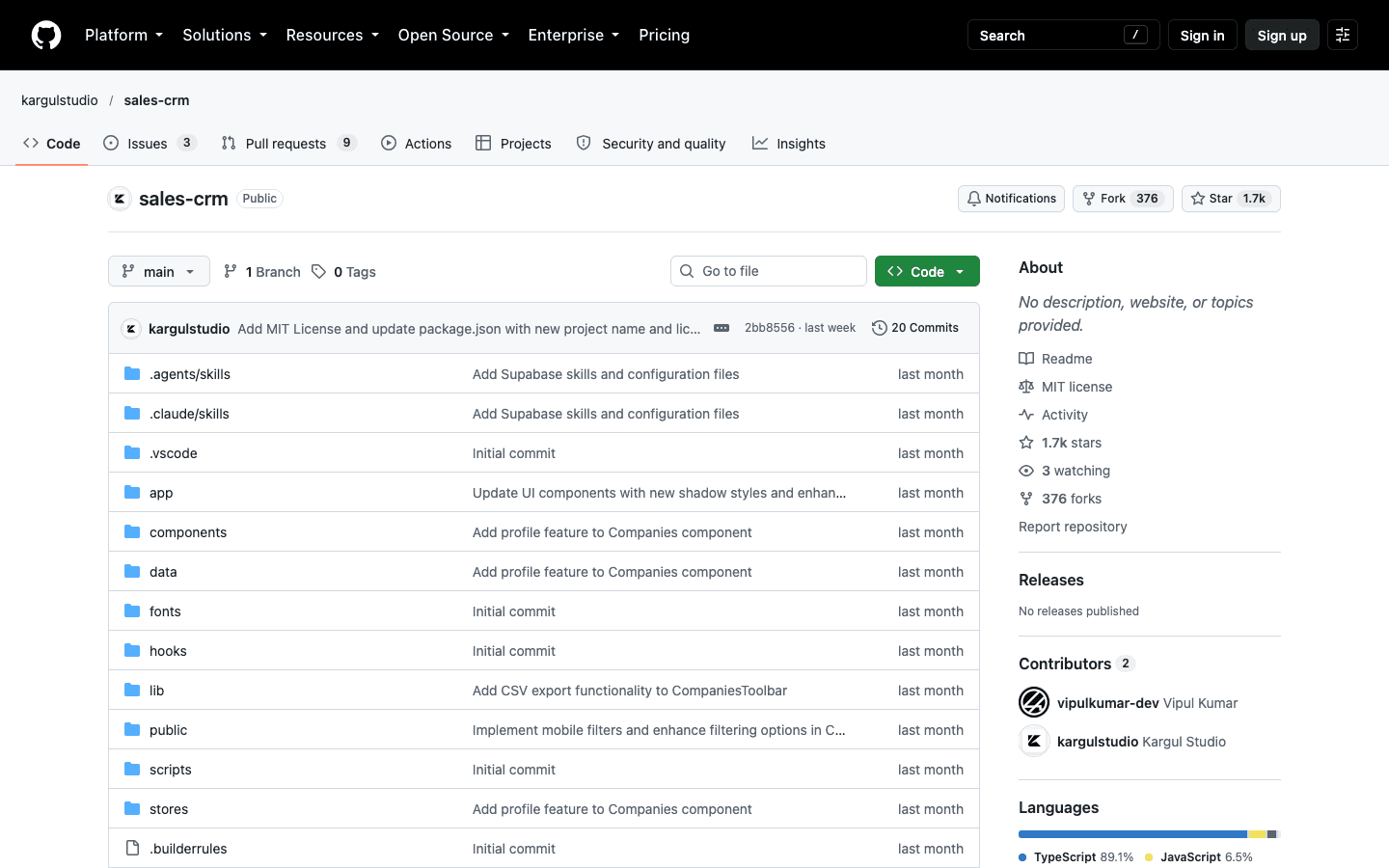Open the .agents/skills folder icon
The width and height of the screenshot is (1389, 868).
(x=132, y=374)
